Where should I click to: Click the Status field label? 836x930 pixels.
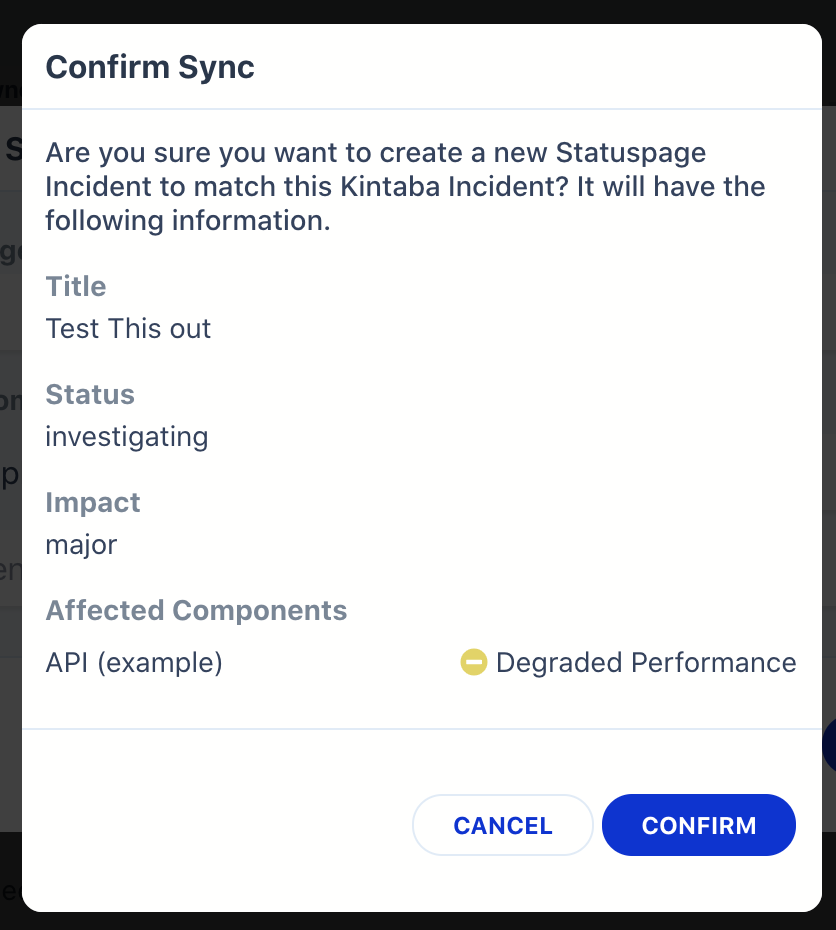(90, 394)
